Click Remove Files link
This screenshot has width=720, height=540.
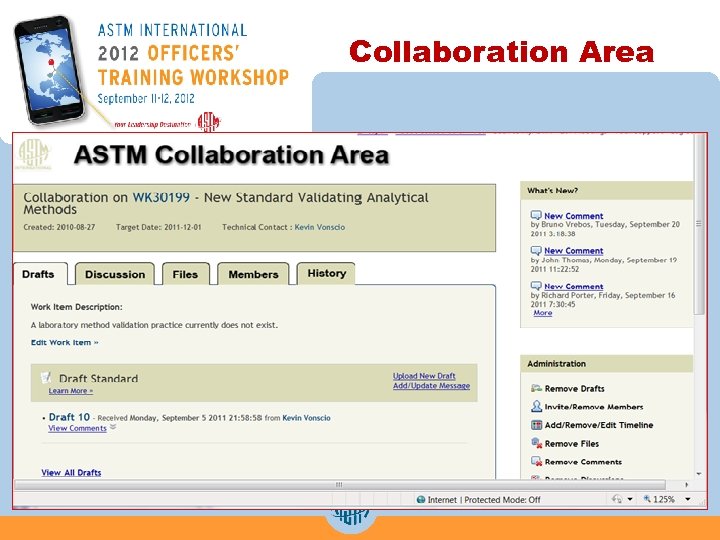tap(572, 444)
